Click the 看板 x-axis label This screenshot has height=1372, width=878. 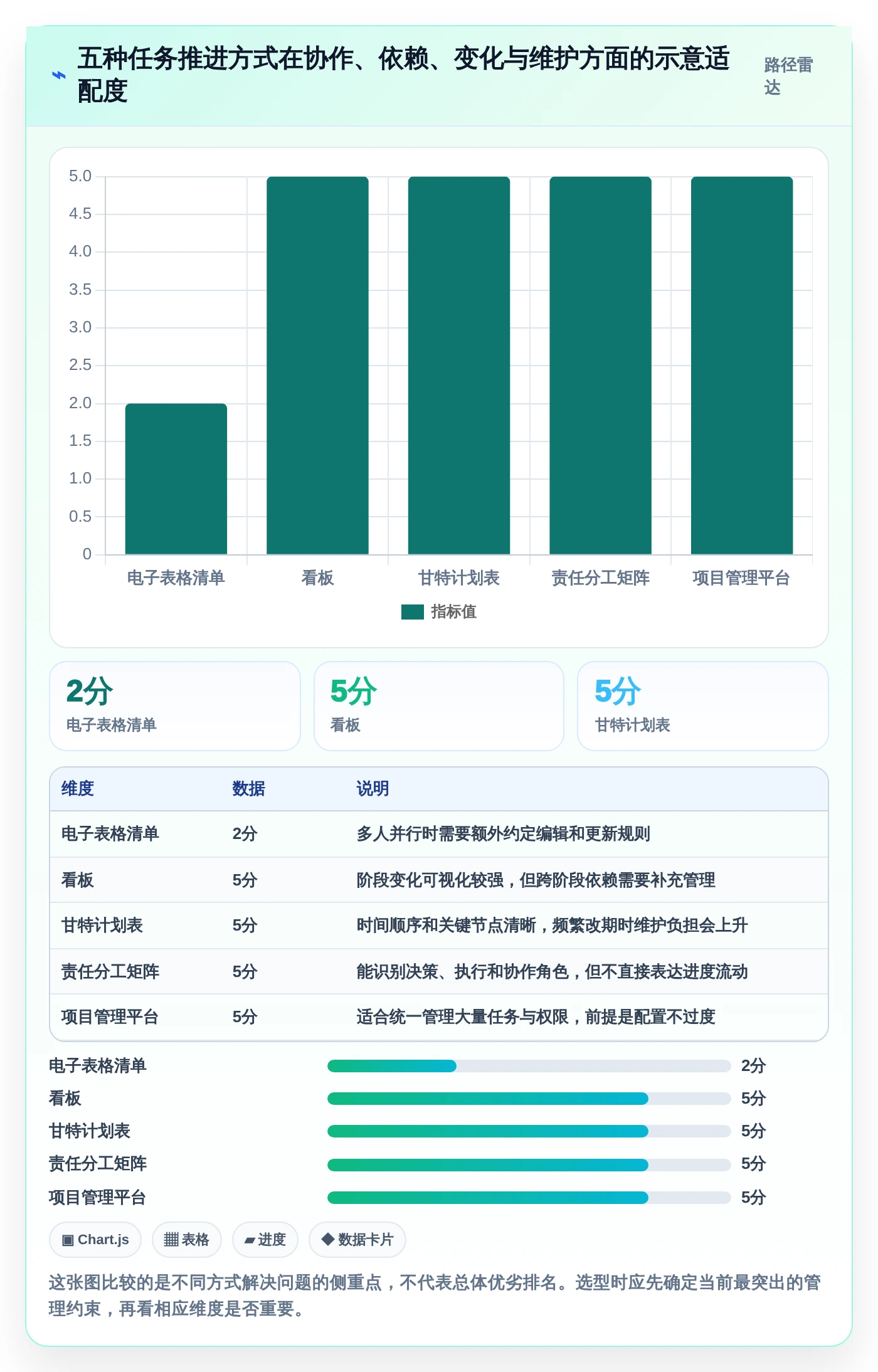317,578
